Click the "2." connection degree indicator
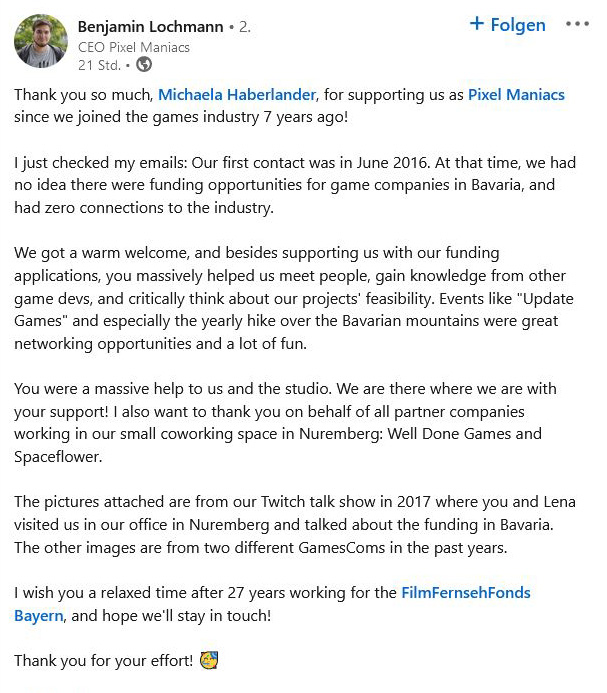607x693 pixels. coord(245,27)
